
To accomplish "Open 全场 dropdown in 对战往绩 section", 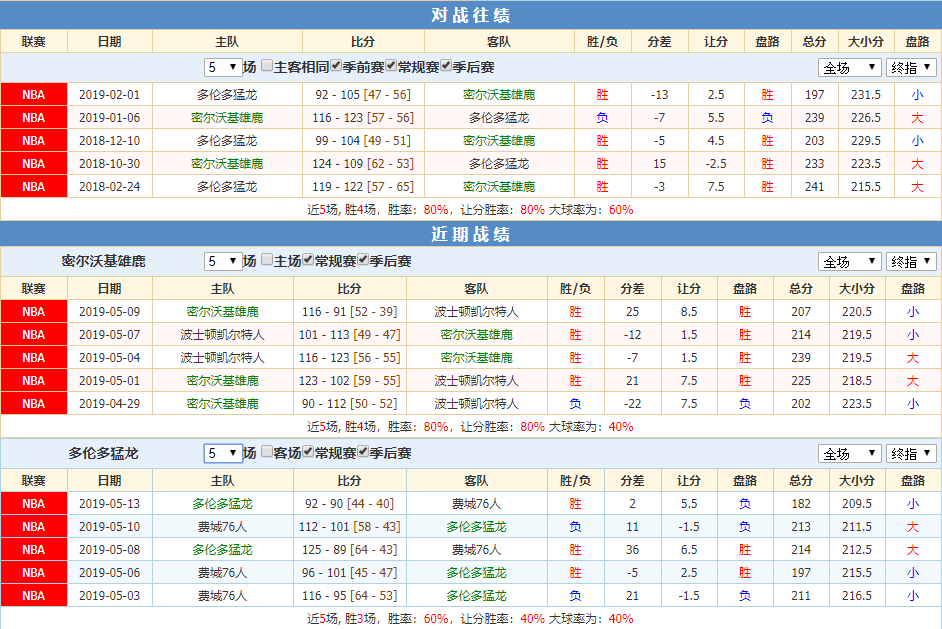I will [849, 67].
